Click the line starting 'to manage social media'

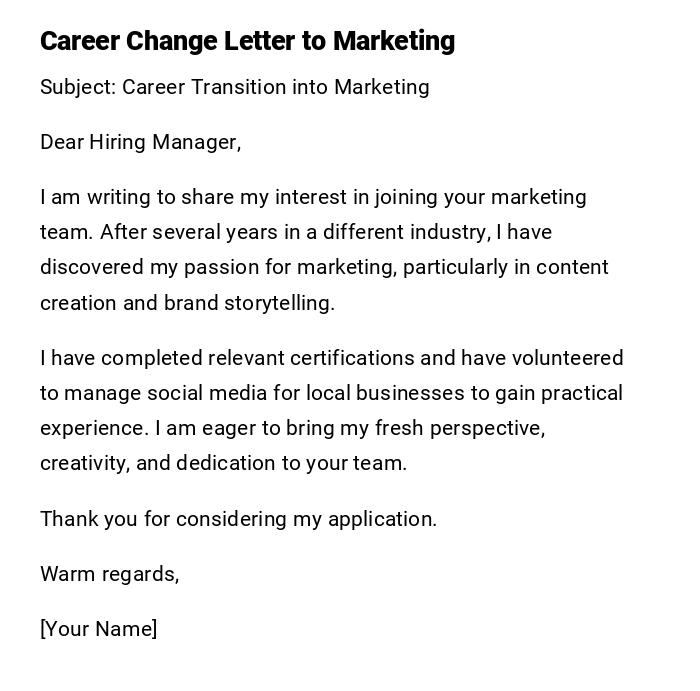click(331, 393)
